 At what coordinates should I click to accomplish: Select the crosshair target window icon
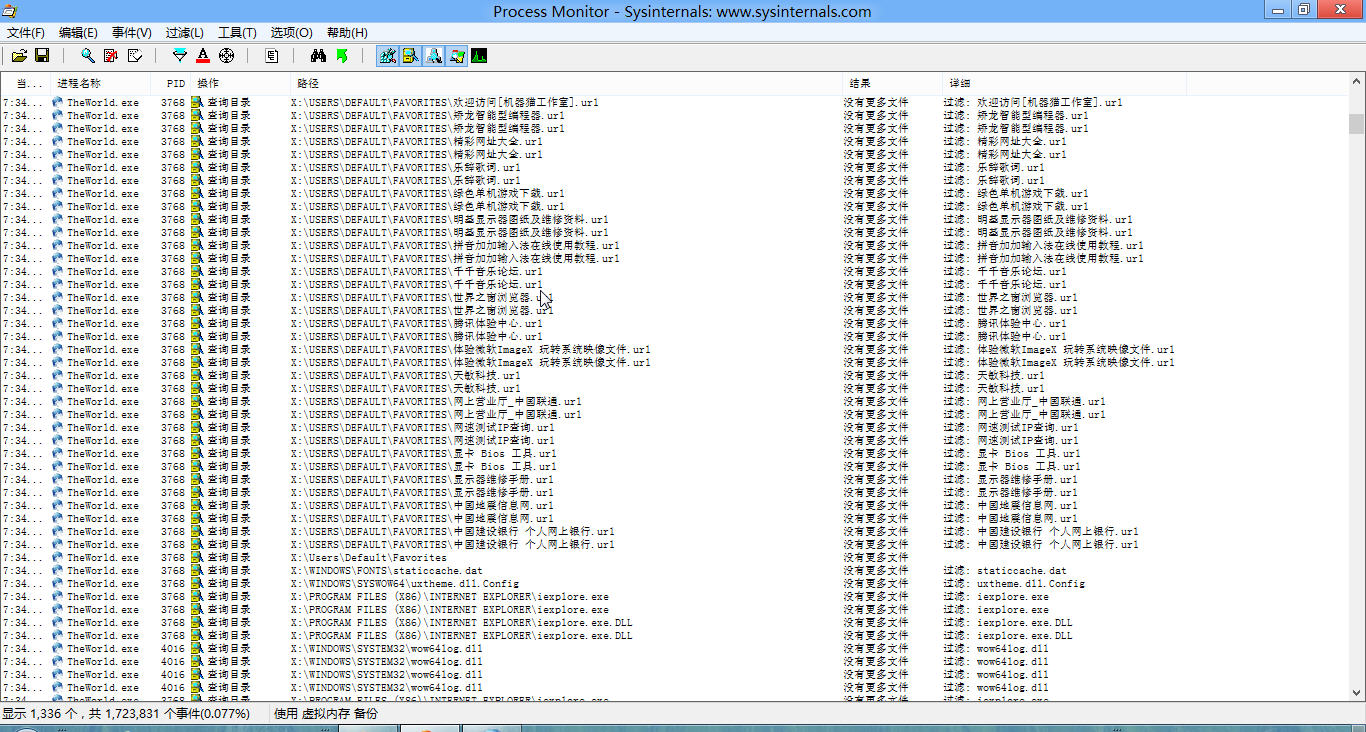click(x=227, y=56)
